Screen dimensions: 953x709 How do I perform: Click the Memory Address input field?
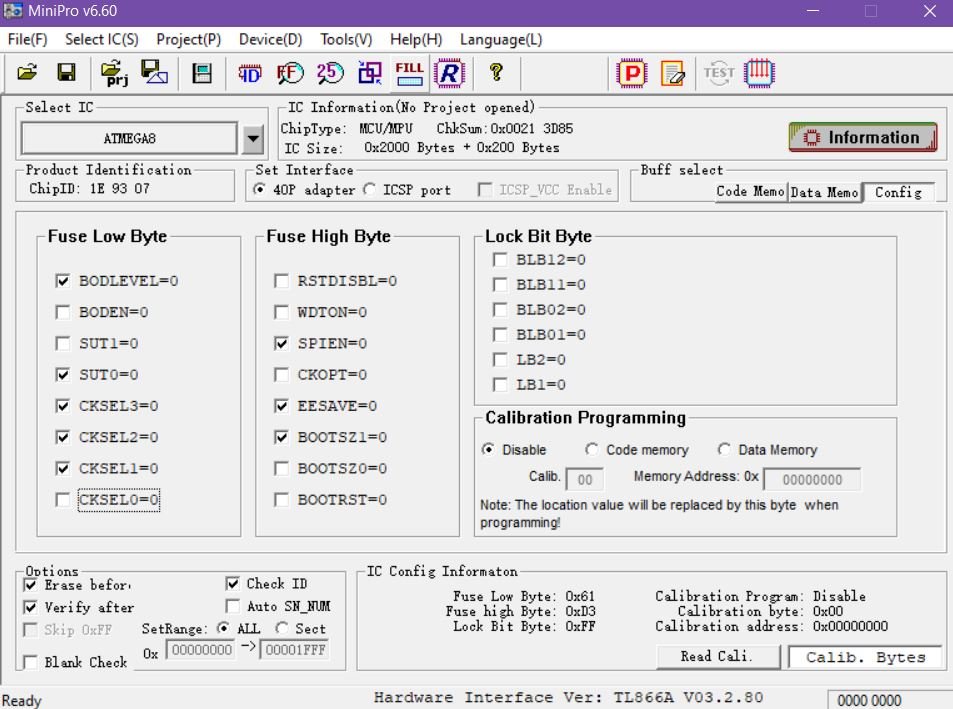[812, 479]
